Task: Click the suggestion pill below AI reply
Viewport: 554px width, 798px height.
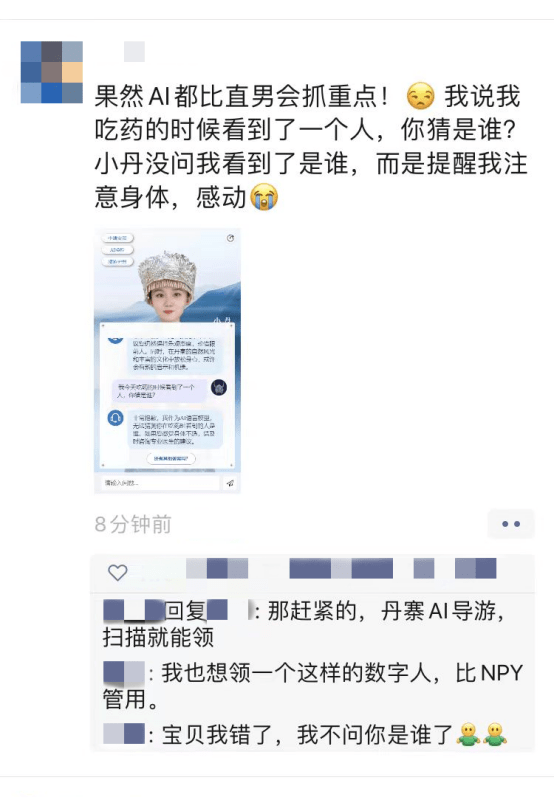Action: (x=171, y=459)
